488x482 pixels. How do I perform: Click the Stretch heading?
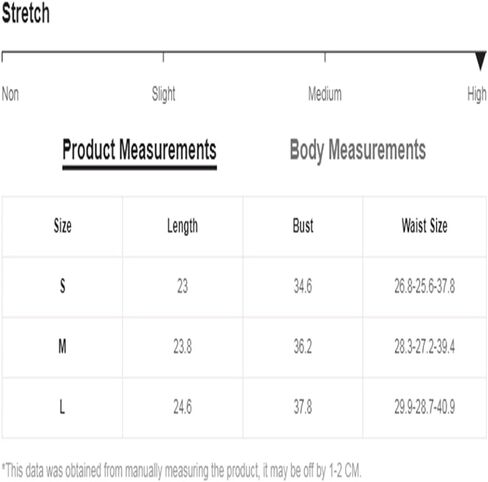tap(26, 13)
